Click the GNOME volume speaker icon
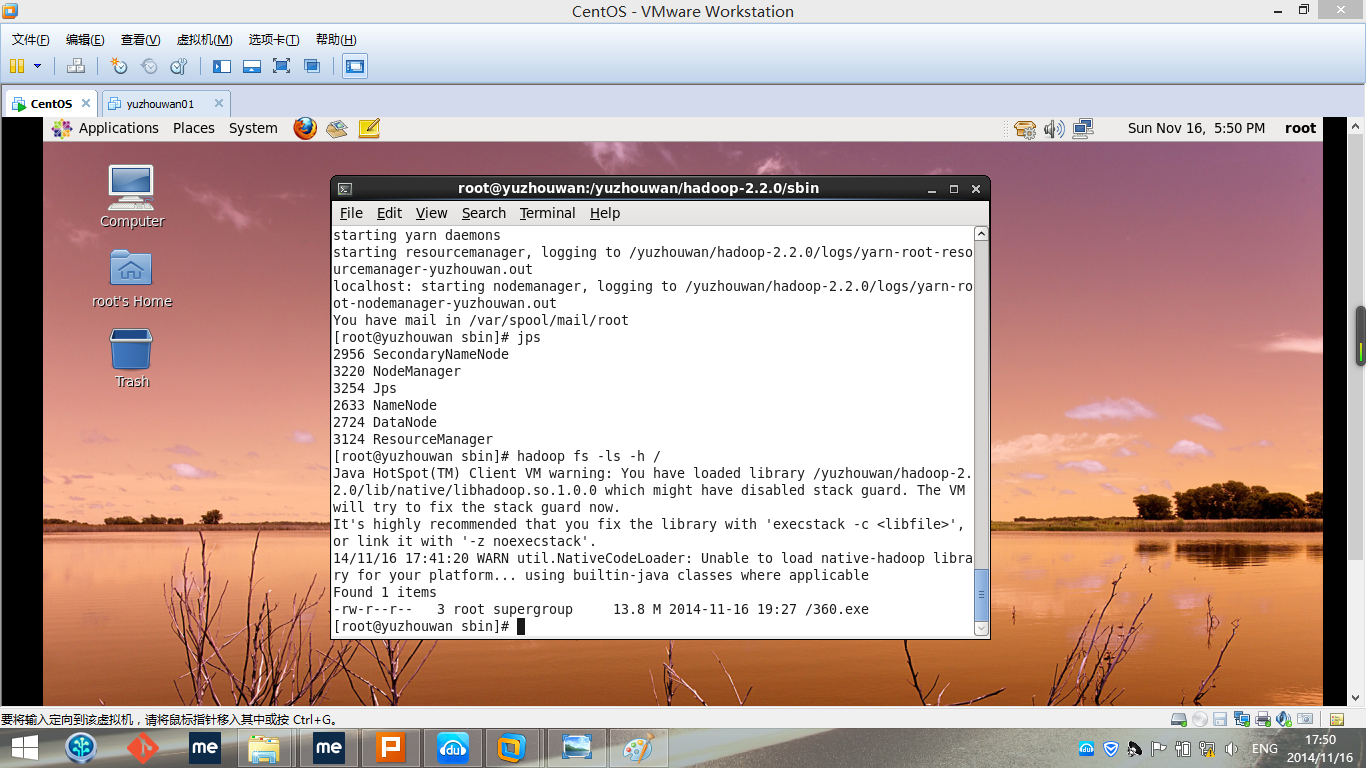Viewport: 1366px width, 768px height. point(1054,128)
